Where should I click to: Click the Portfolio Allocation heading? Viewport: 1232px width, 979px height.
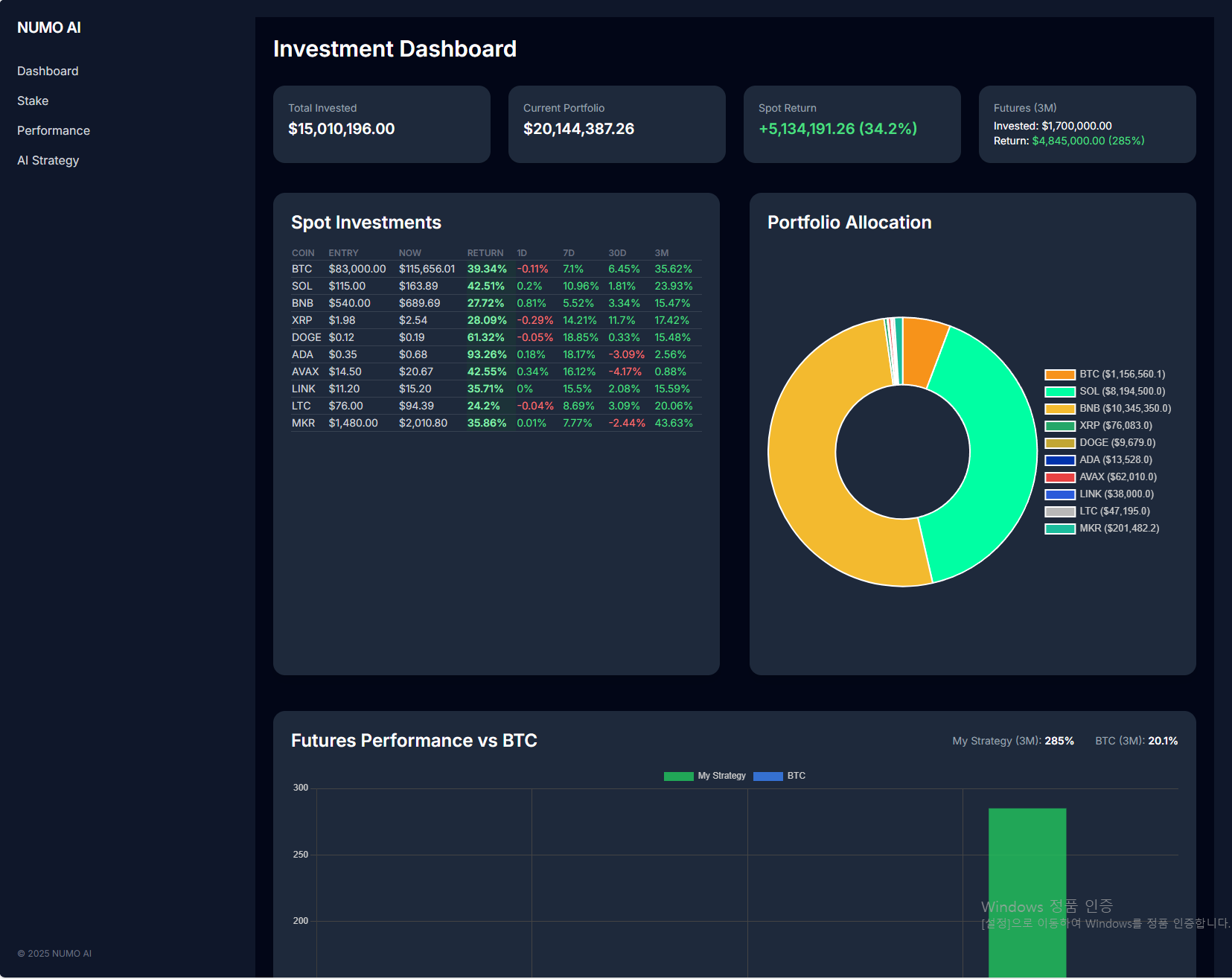coord(849,223)
